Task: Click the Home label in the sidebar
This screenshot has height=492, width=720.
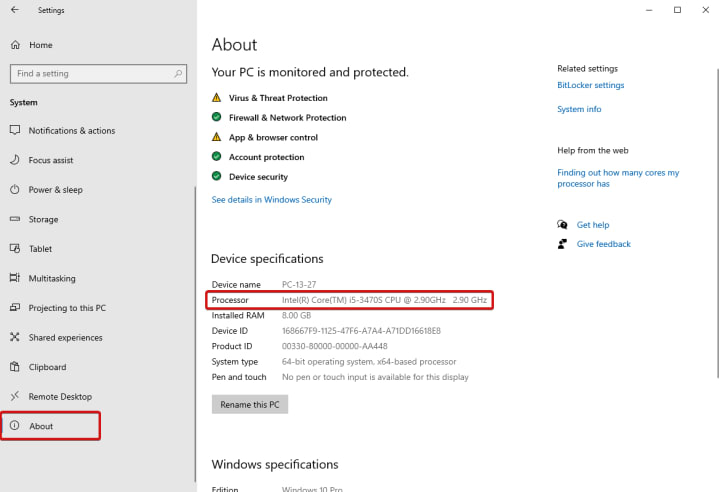Action: (x=41, y=45)
